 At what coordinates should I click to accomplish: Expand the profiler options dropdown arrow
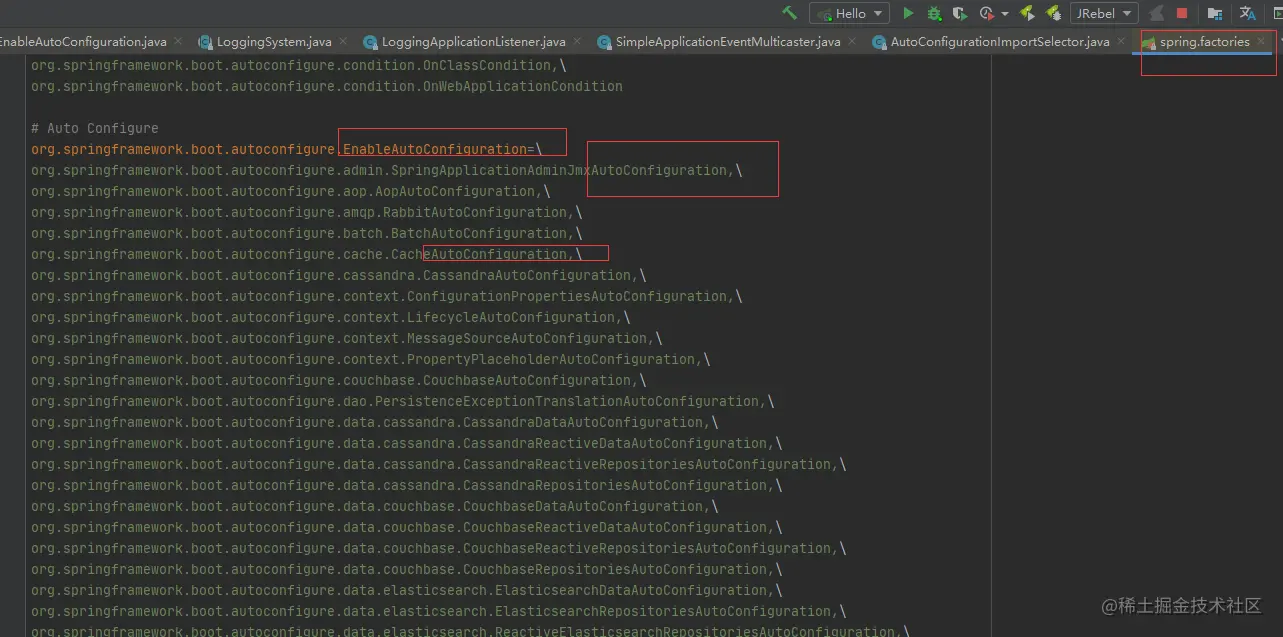(1004, 14)
